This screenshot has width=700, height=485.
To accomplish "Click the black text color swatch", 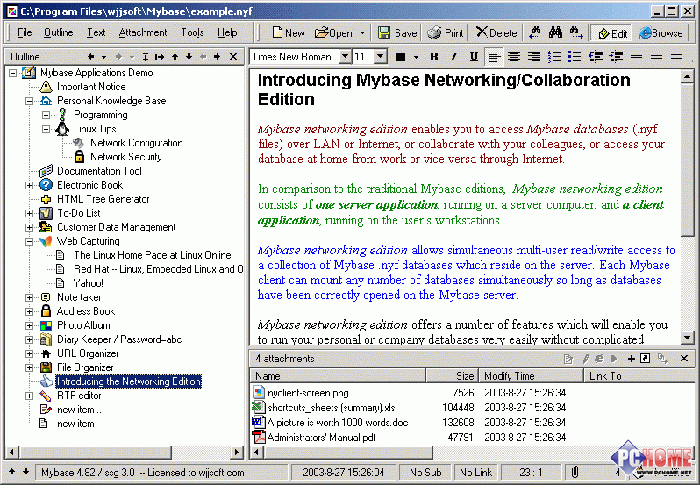I will pyautogui.click(x=400, y=57).
